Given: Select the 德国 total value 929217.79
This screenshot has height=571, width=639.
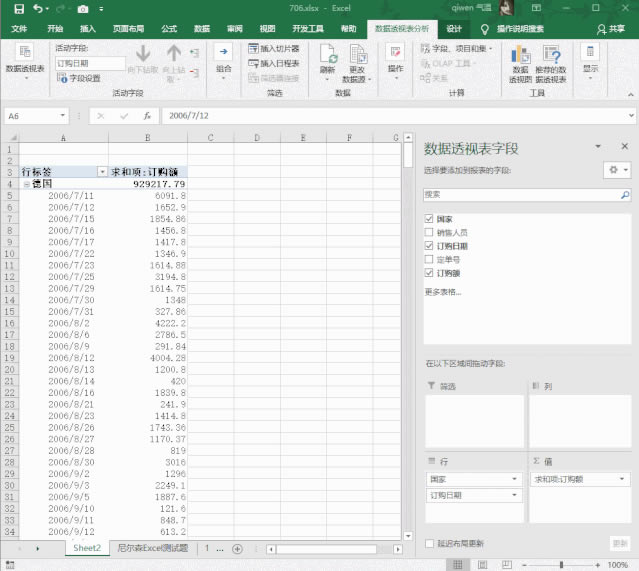Looking at the screenshot, I should coord(148,184).
